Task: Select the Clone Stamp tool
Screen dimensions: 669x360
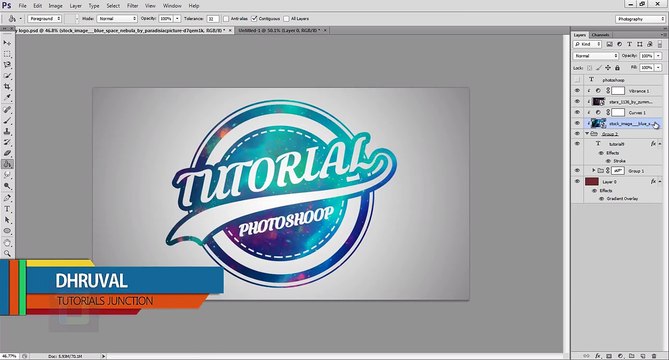Action: click(x=7, y=132)
